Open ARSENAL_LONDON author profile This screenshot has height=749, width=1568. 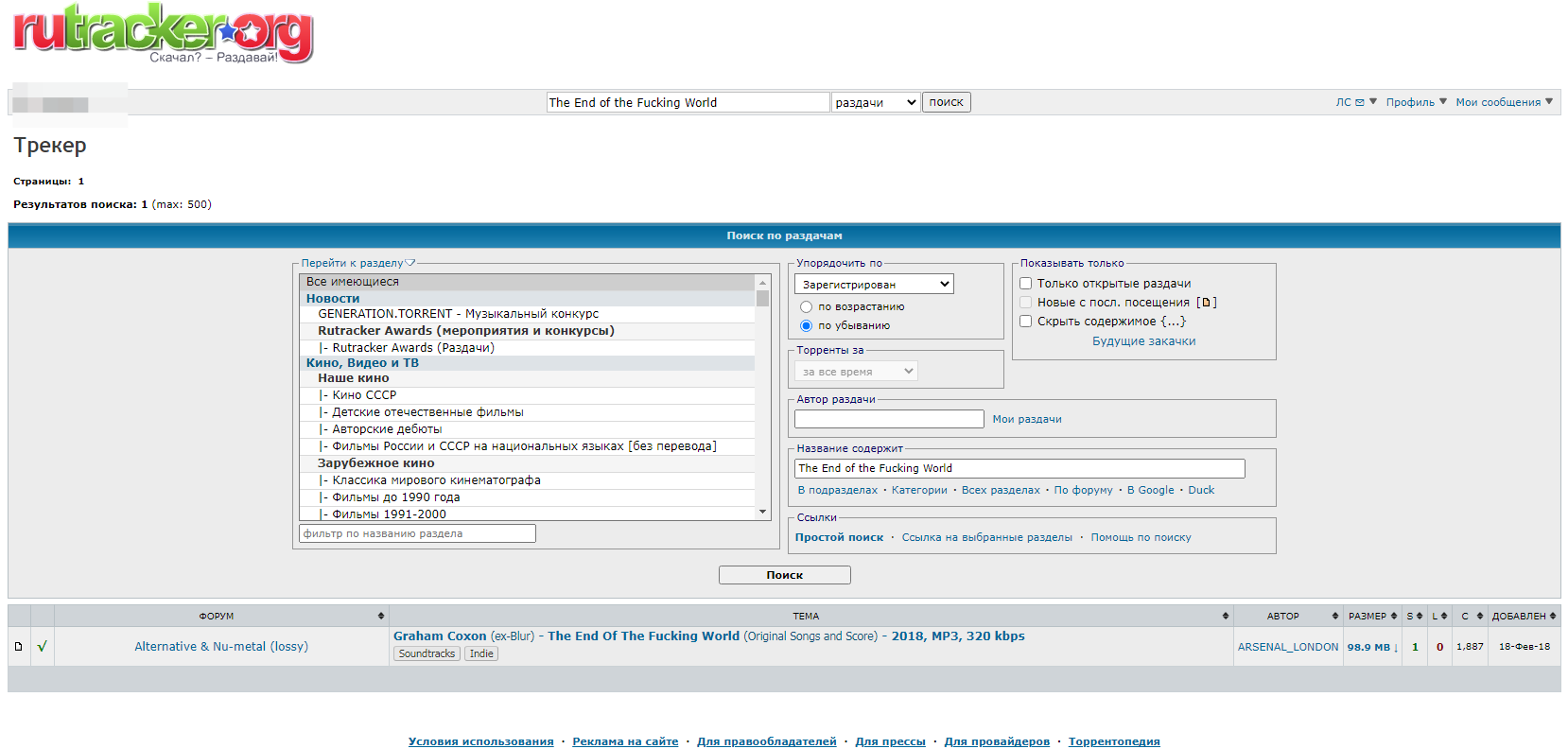pos(1288,647)
